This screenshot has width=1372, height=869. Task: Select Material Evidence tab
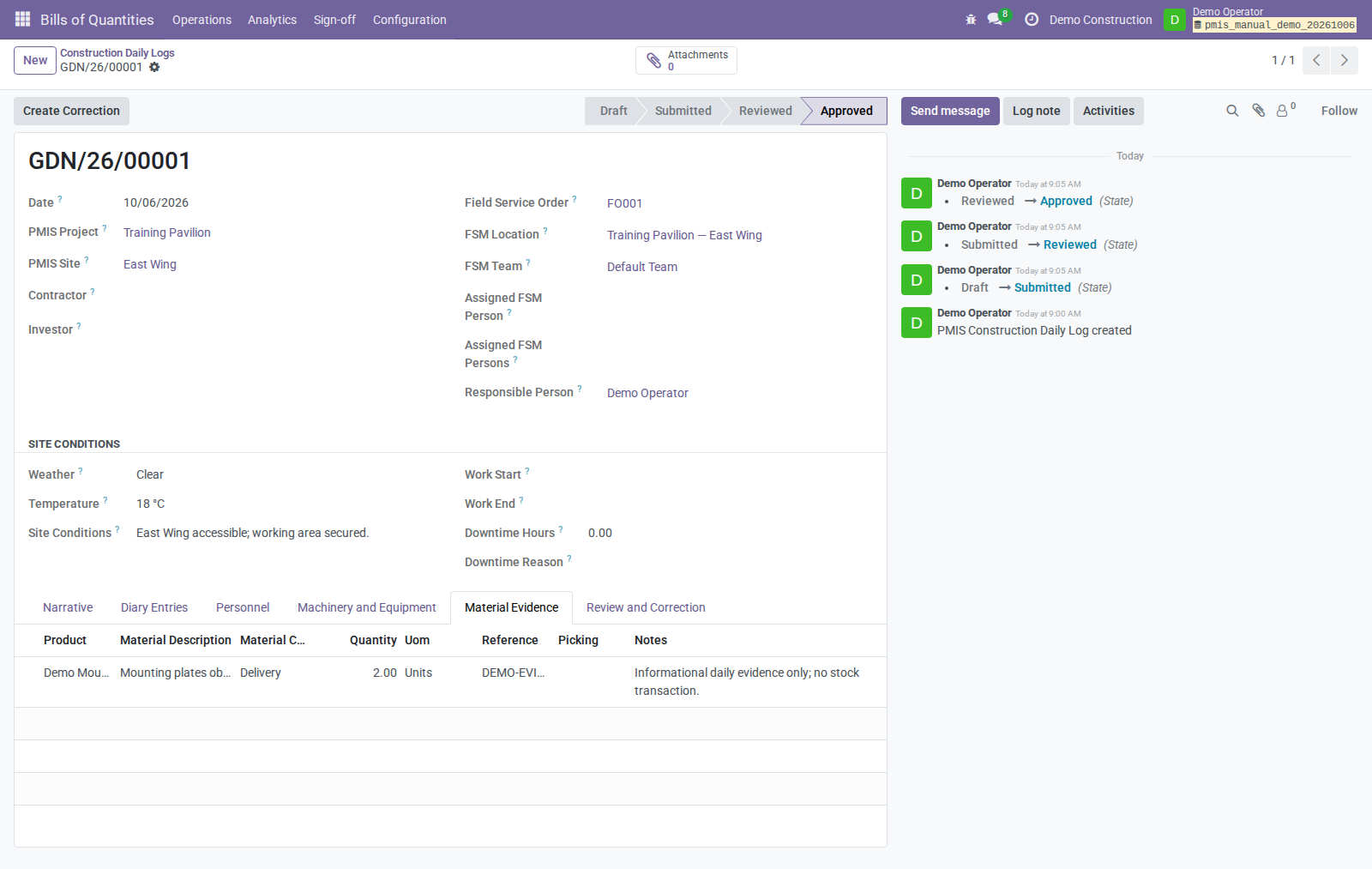click(511, 607)
